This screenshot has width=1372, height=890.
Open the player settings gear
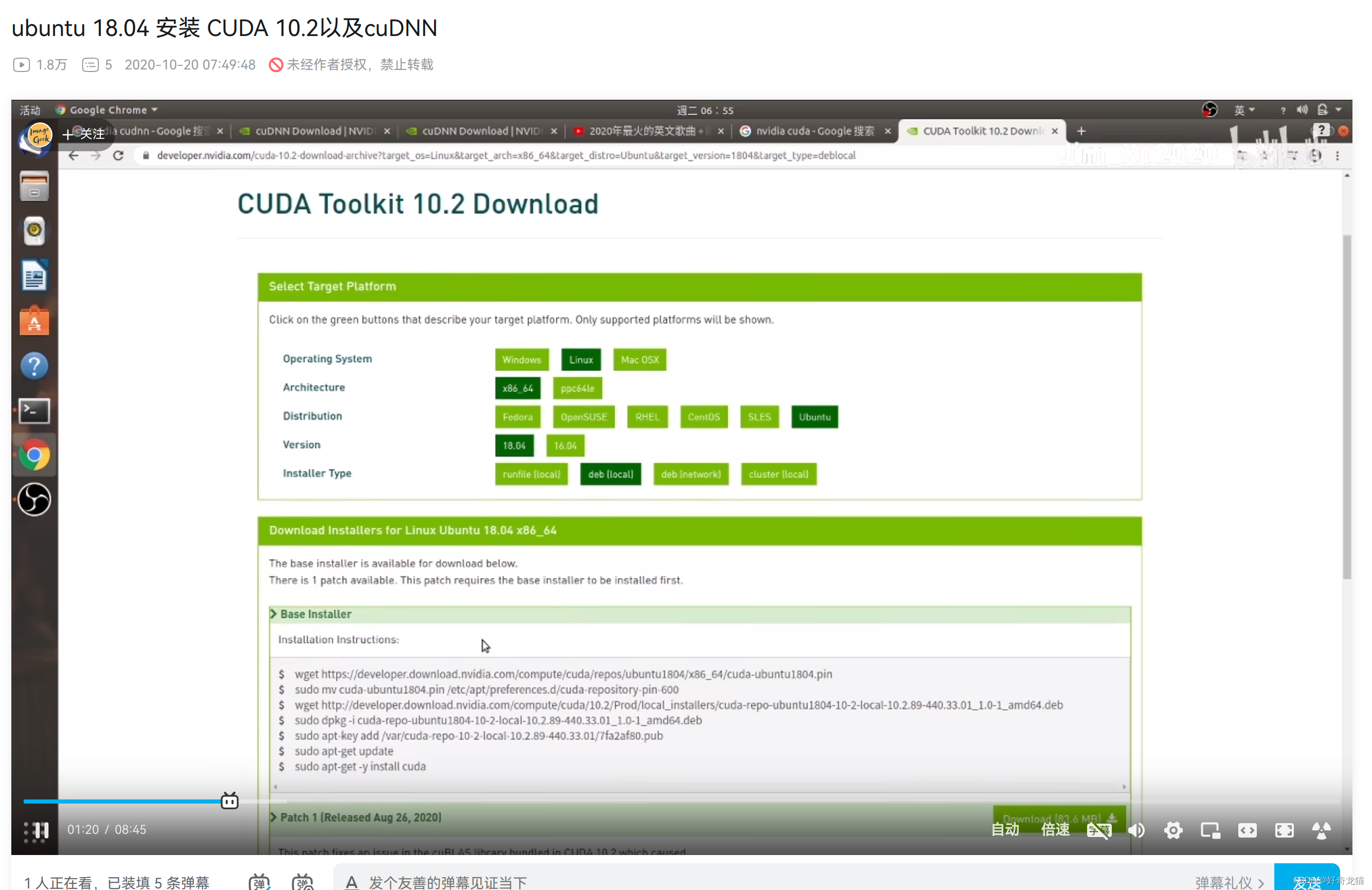click(x=1173, y=830)
